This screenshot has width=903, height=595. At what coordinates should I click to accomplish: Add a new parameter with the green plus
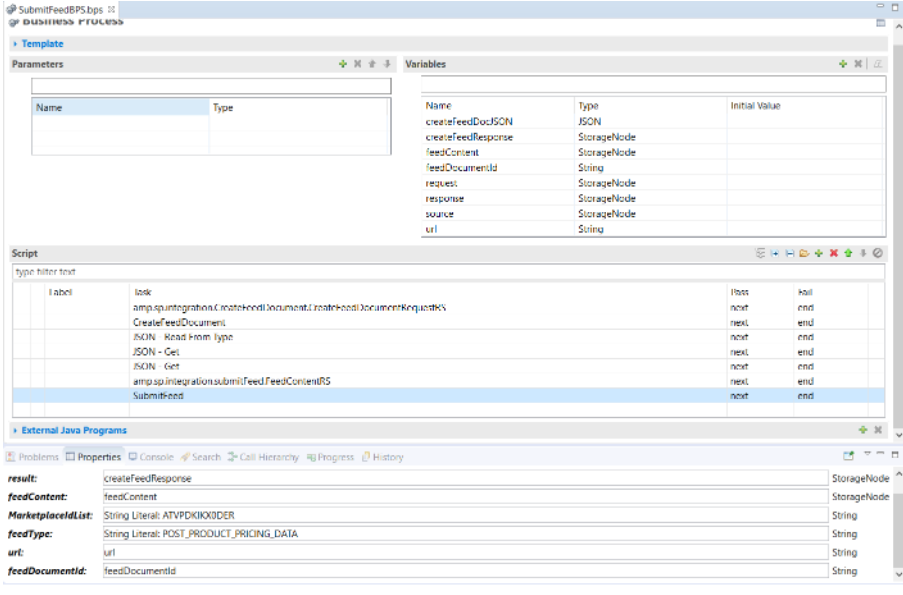tap(343, 64)
